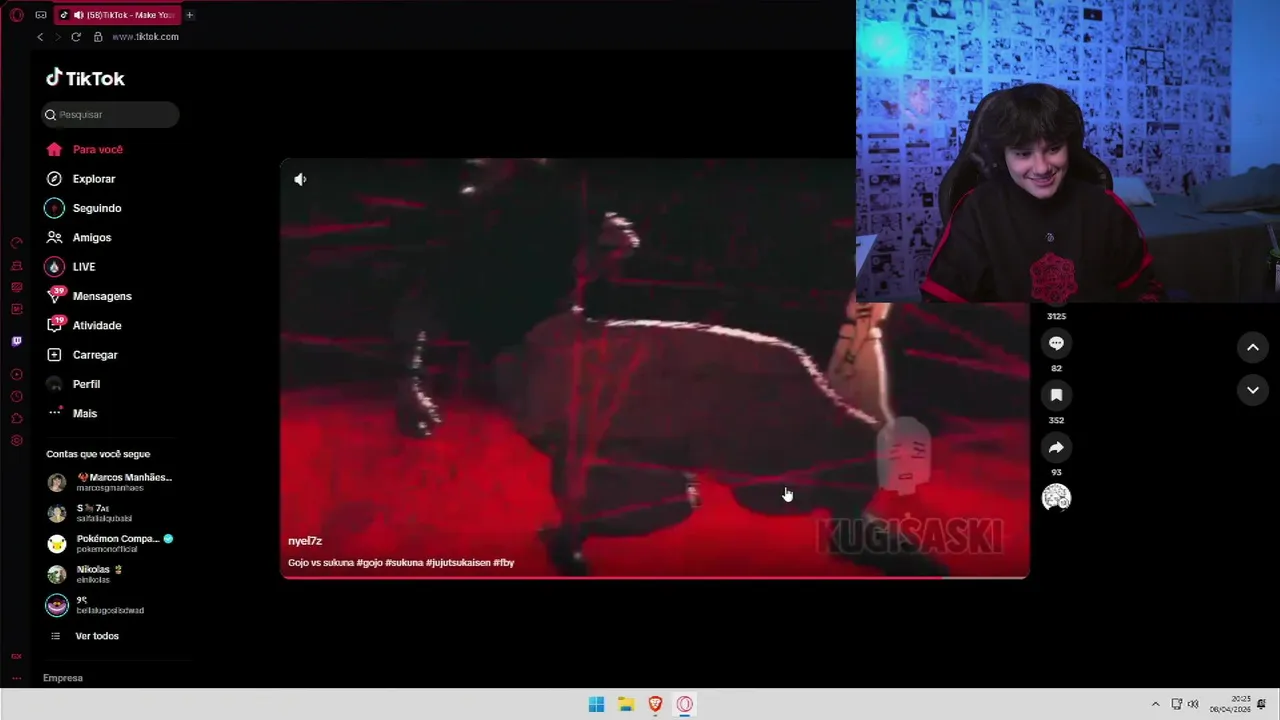Click the #jujutsukaisen hashtag

click(x=458, y=563)
